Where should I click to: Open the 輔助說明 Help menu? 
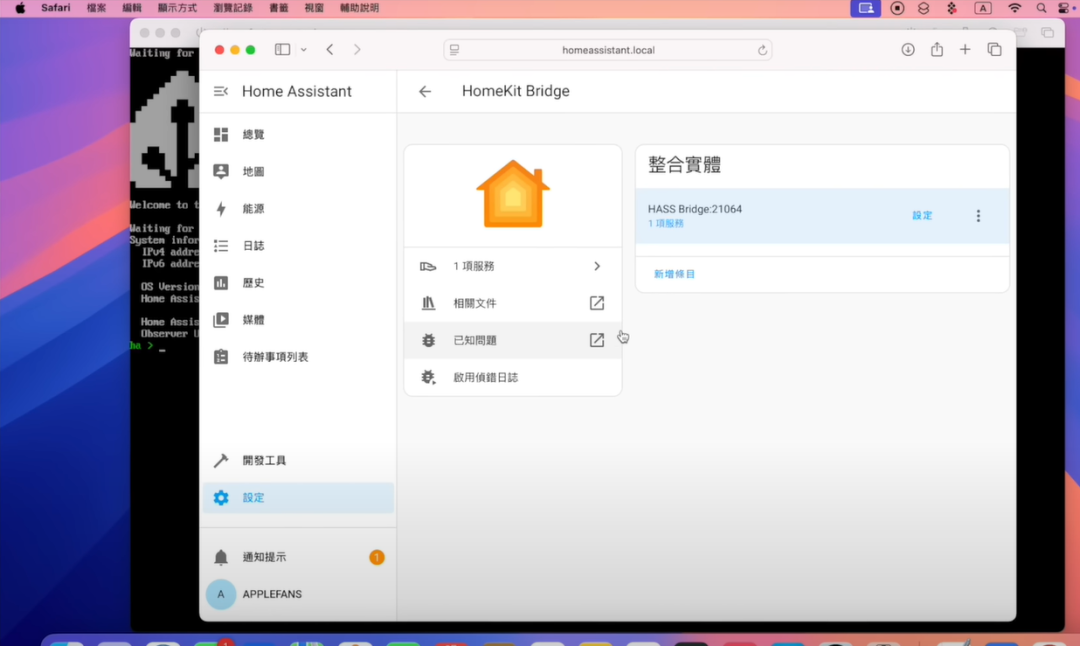tap(360, 8)
